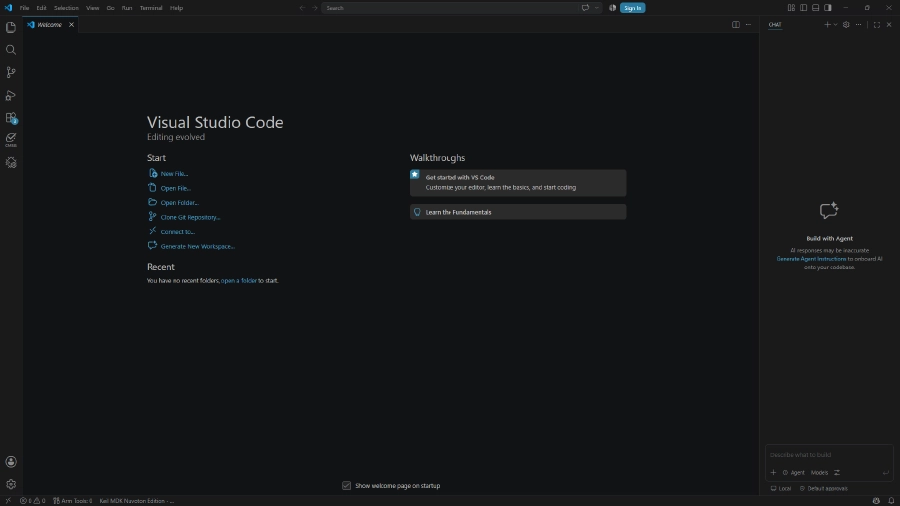
Task: Open the Edit menu
Action: pyautogui.click(x=41, y=8)
